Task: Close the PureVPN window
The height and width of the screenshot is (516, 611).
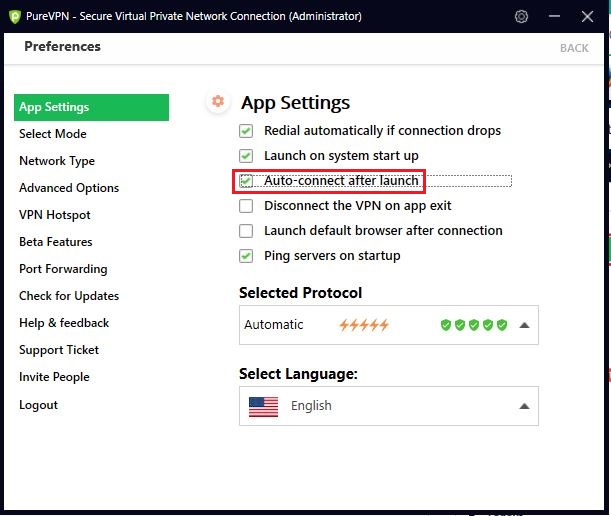Action: 587,16
